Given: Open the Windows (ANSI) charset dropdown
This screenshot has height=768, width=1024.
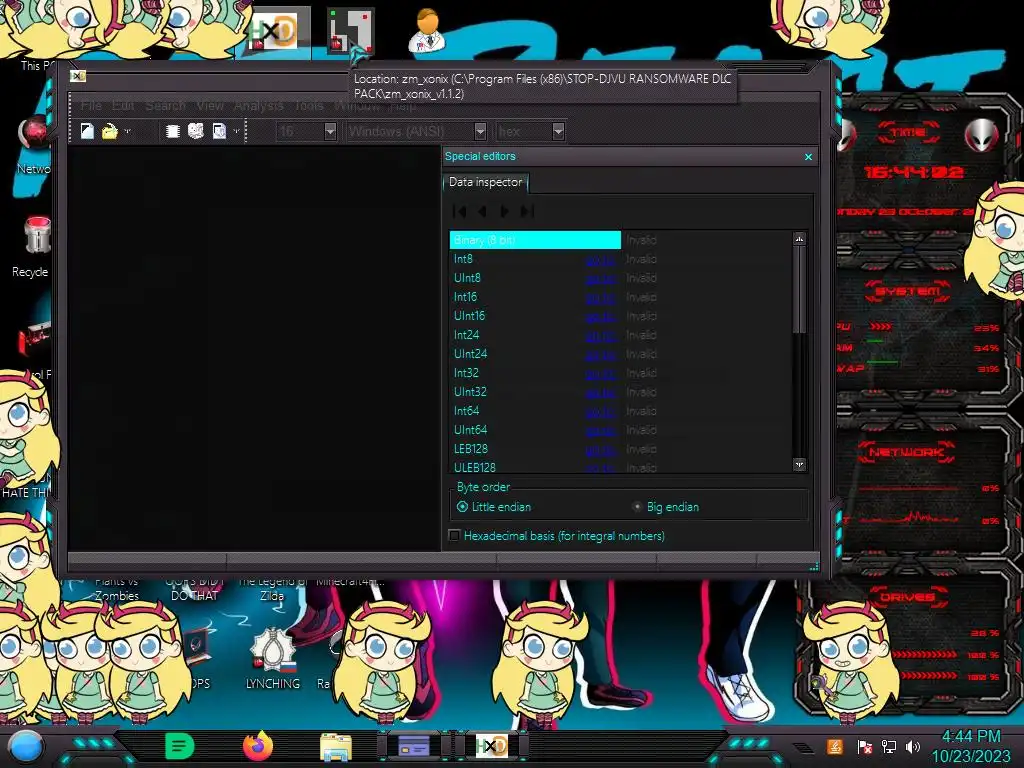Looking at the screenshot, I should [x=480, y=132].
